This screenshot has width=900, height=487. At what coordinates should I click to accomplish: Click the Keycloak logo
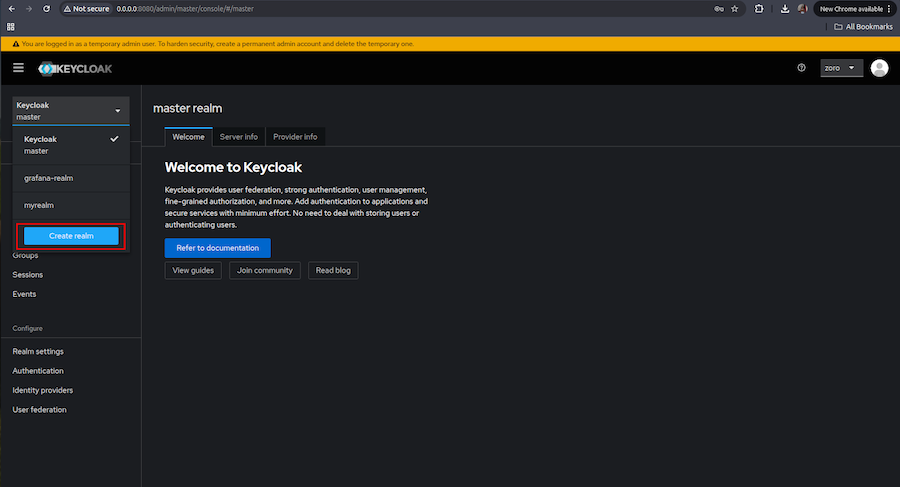click(75, 68)
